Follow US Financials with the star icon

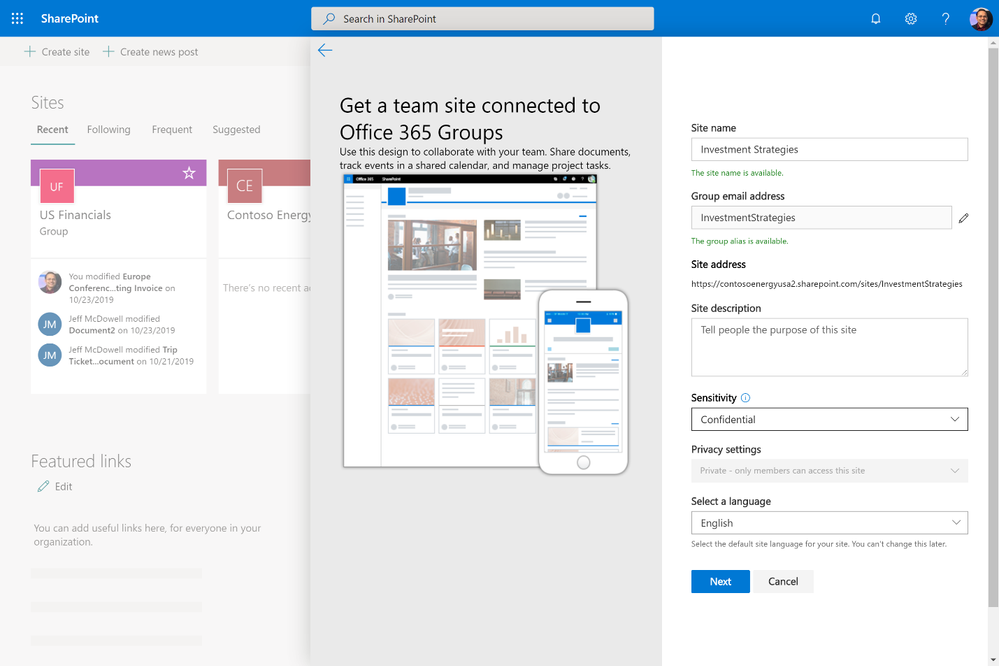coord(189,173)
